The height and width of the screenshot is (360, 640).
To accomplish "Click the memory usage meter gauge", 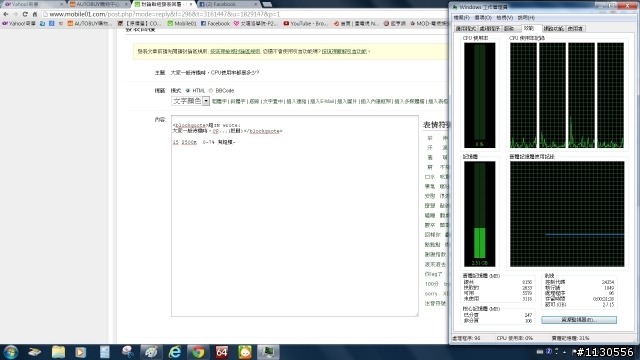I will 480,214.
